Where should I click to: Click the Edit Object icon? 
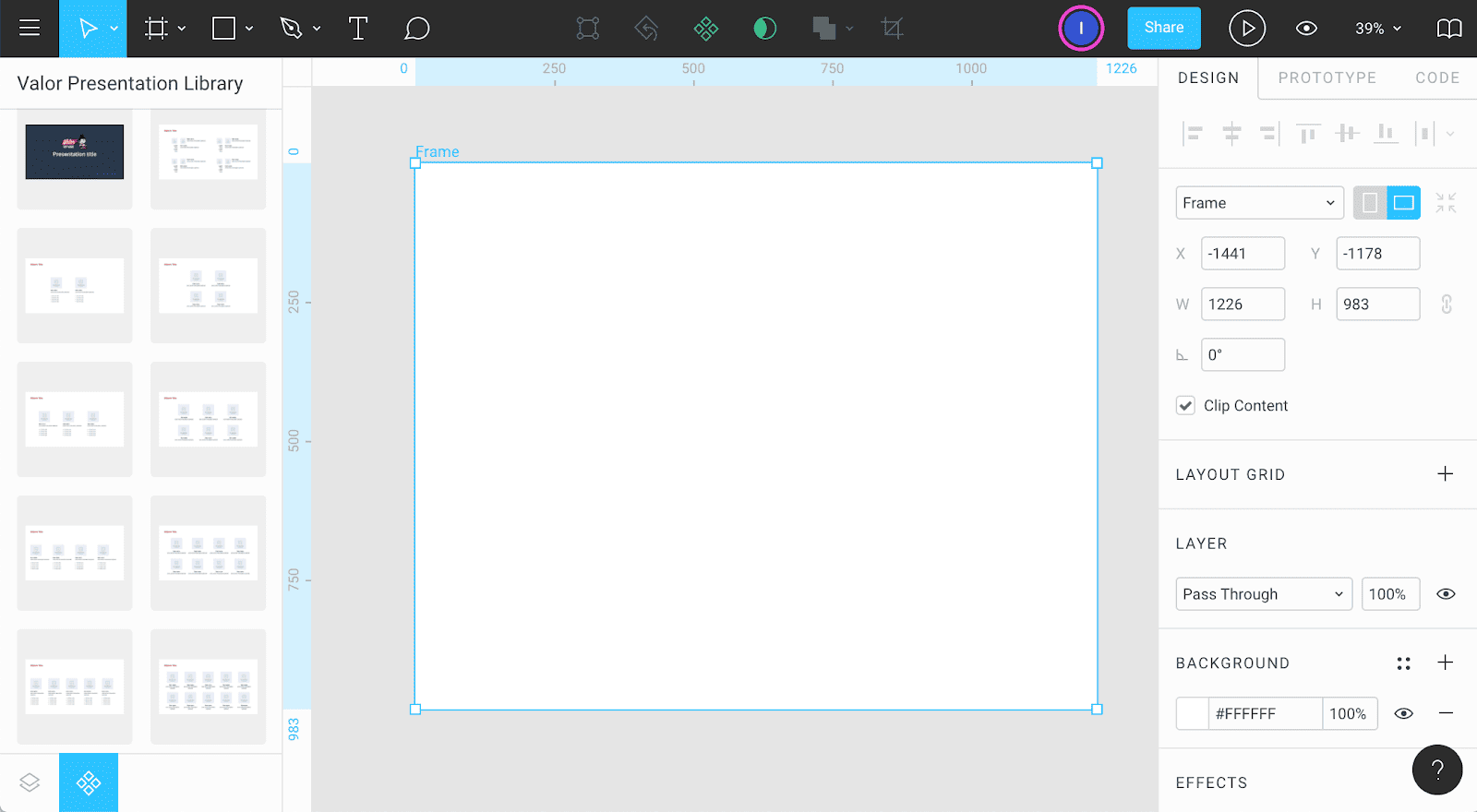[588, 29]
